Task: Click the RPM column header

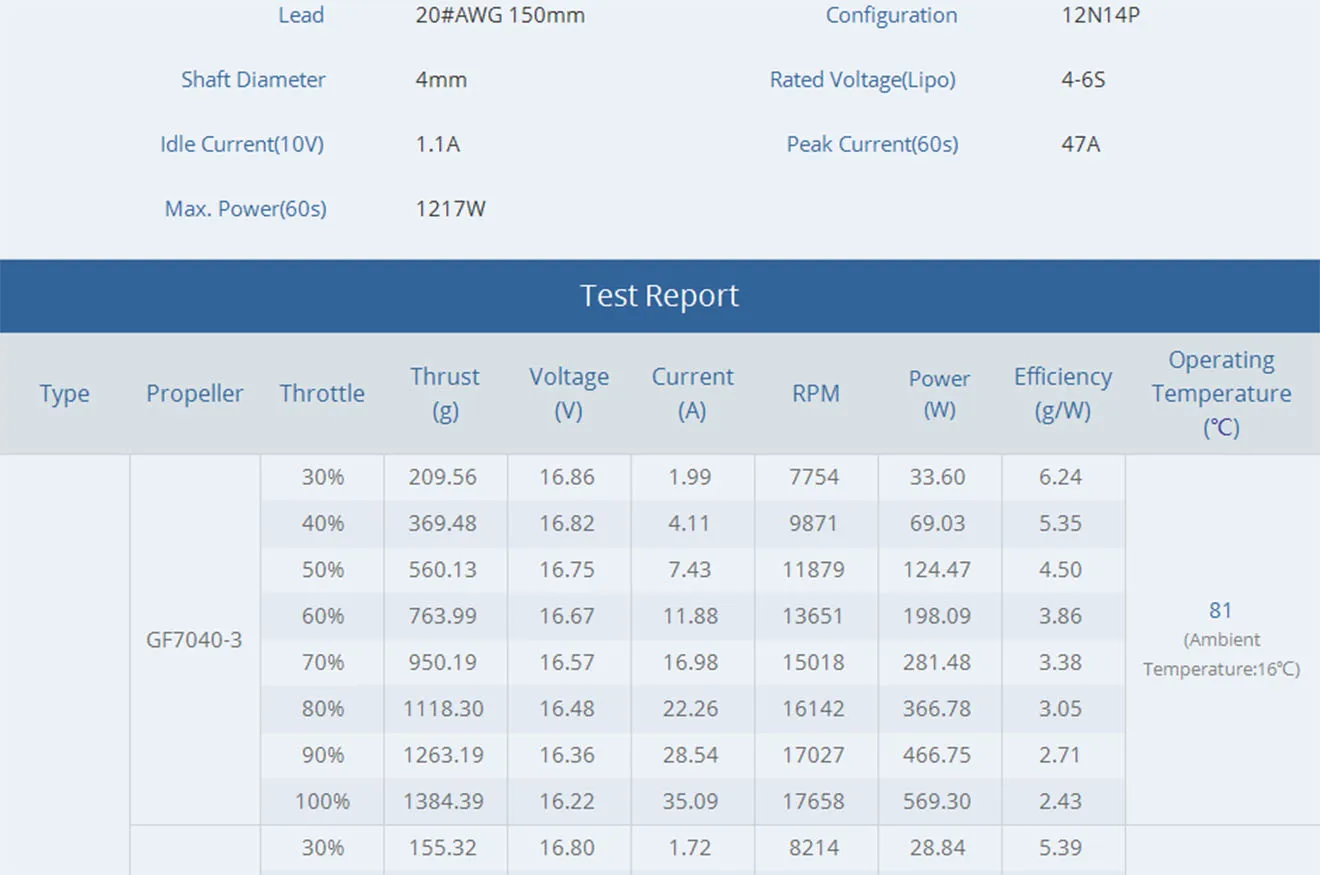Action: click(x=815, y=393)
